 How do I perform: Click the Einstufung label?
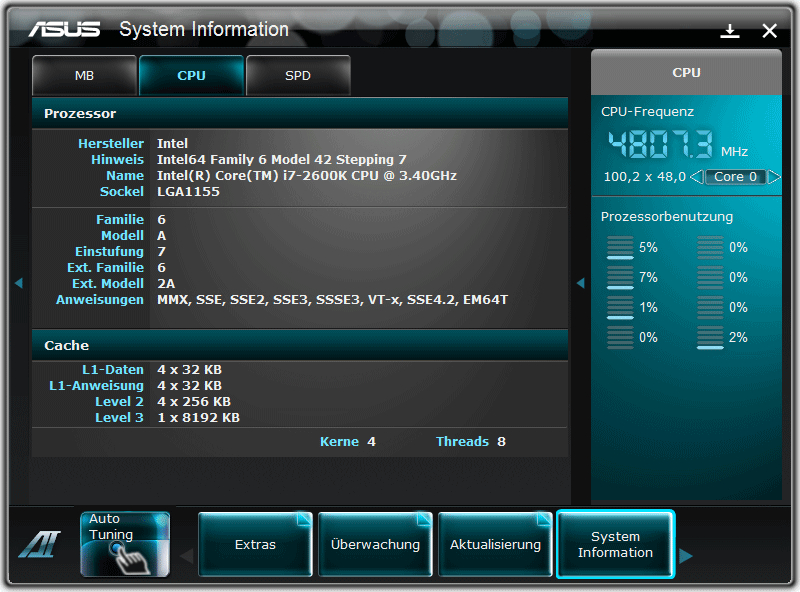(109, 252)
